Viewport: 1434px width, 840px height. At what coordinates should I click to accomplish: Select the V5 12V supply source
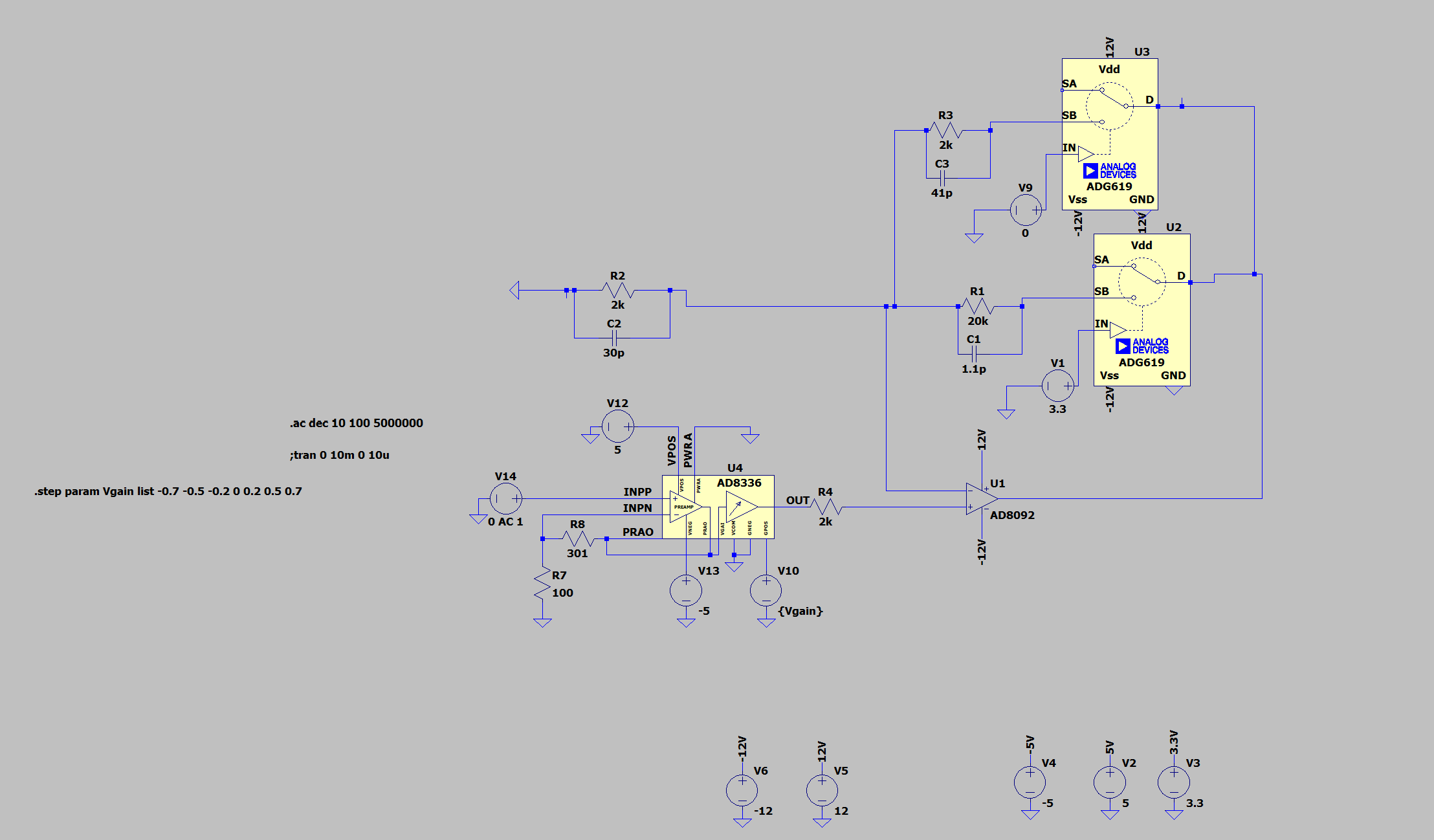822,790
